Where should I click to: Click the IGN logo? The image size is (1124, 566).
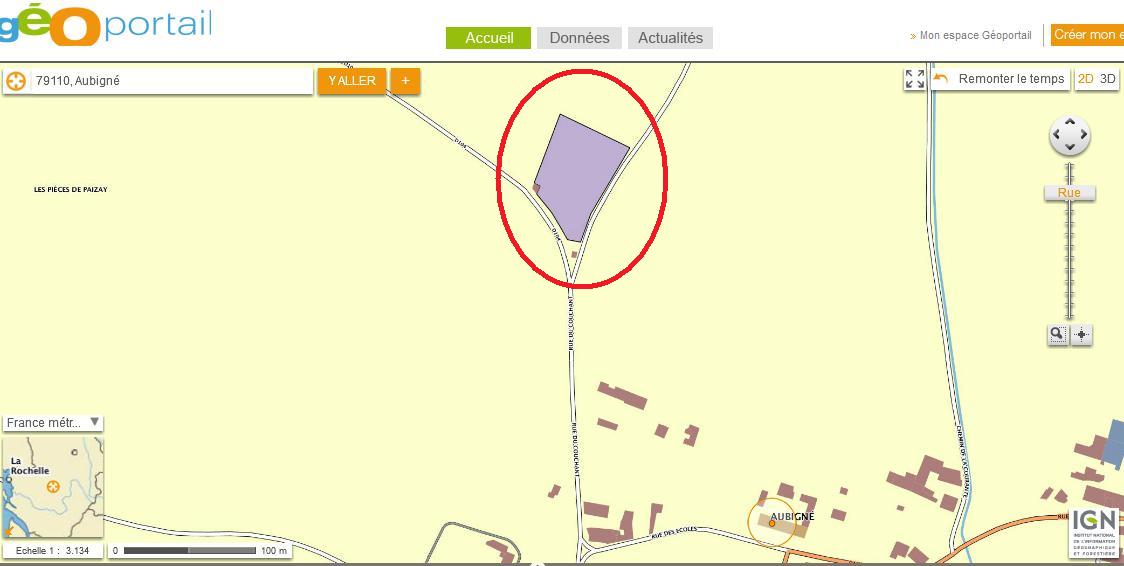(1093, 533)
